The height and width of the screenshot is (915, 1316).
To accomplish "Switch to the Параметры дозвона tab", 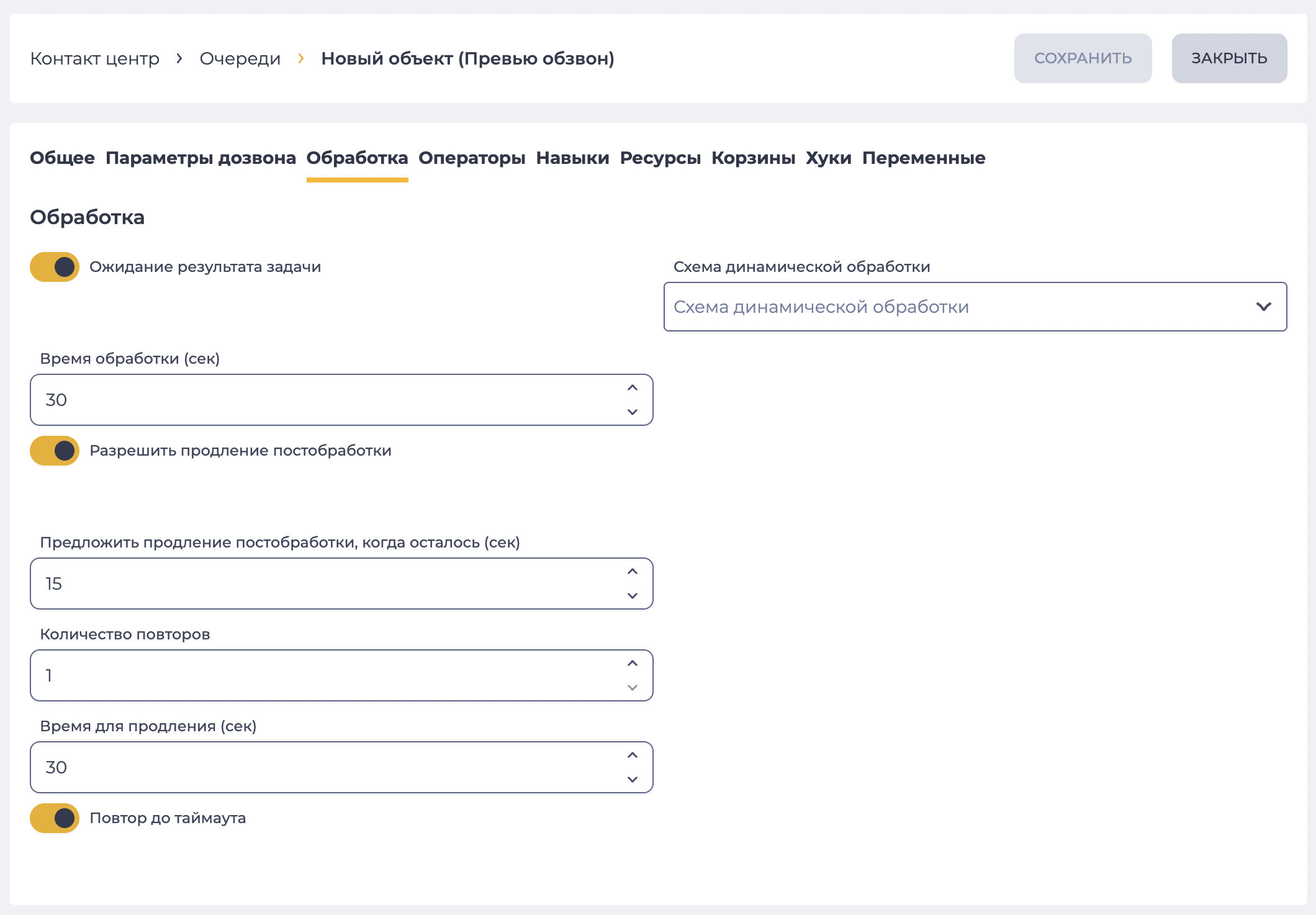I will coord(201,158).
